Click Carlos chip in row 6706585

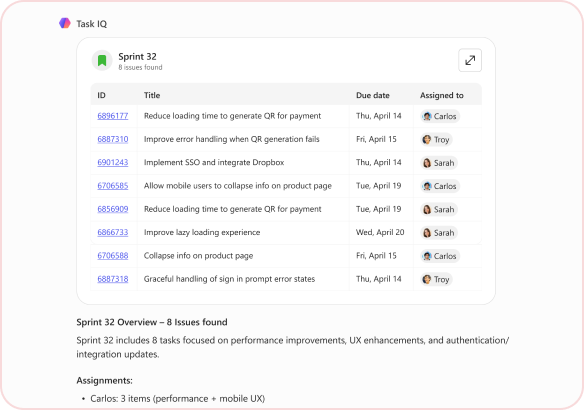pos(440,186)
